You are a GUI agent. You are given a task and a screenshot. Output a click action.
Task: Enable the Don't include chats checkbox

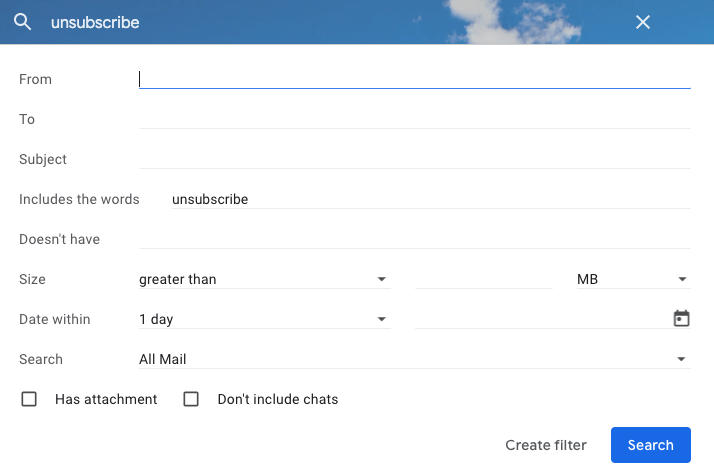(x=192, y=399)
